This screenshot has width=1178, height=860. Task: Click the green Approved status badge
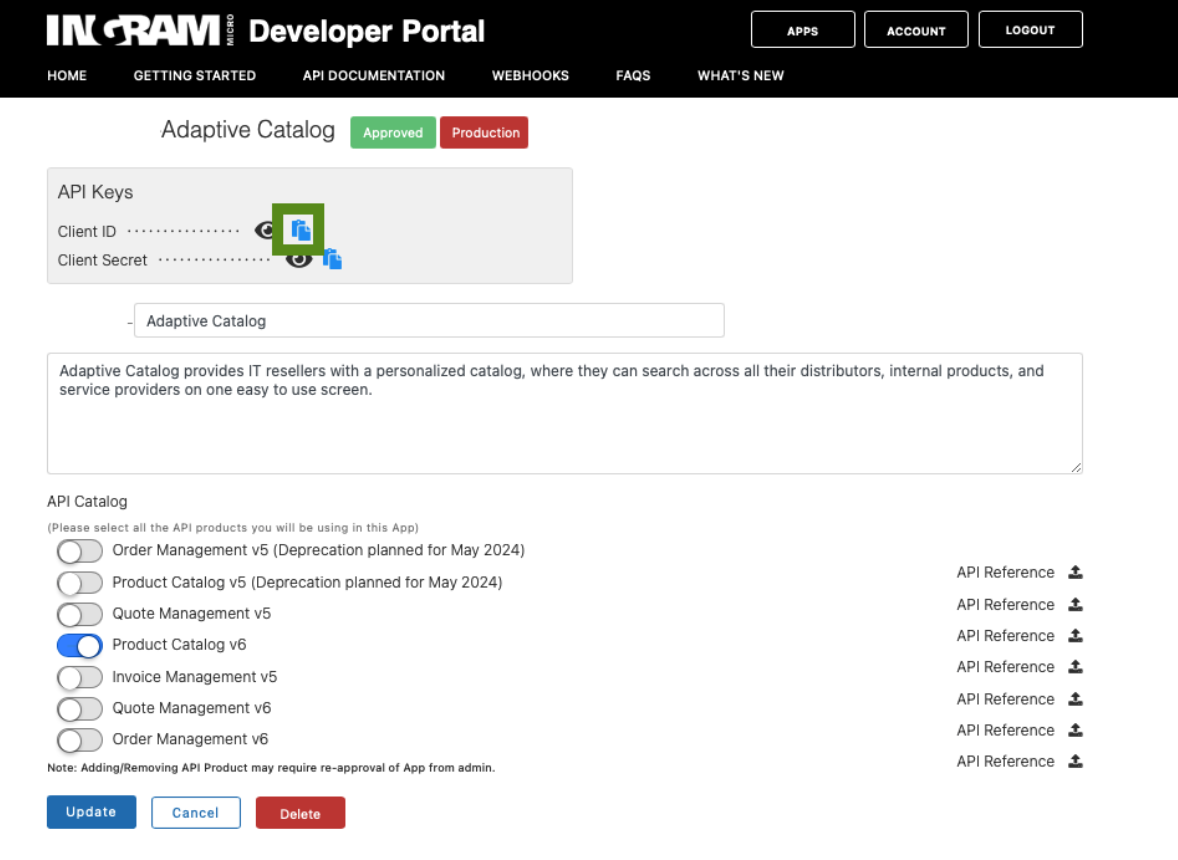coord(393,133)
